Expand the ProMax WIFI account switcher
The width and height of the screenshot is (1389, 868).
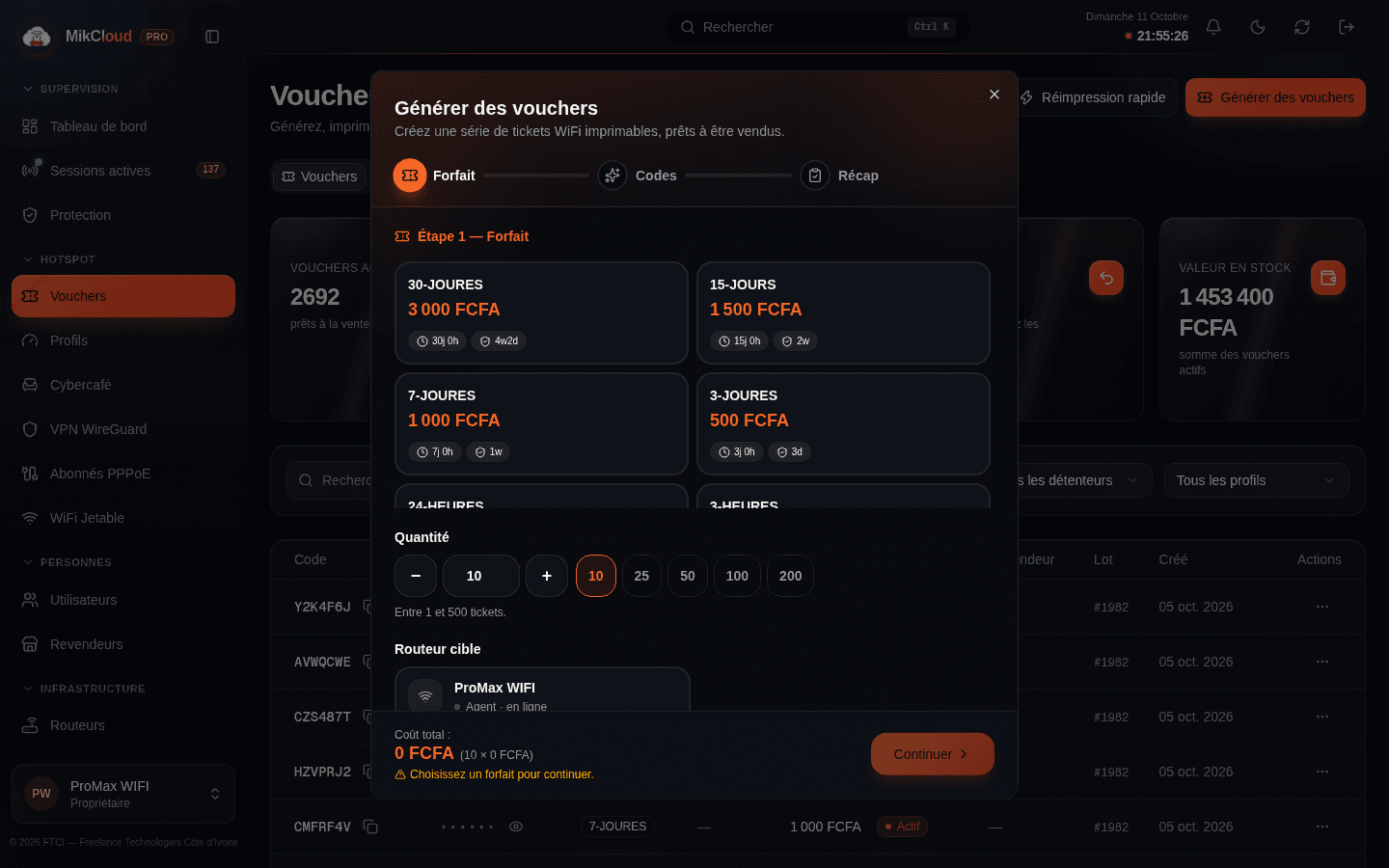click(123, 794)
